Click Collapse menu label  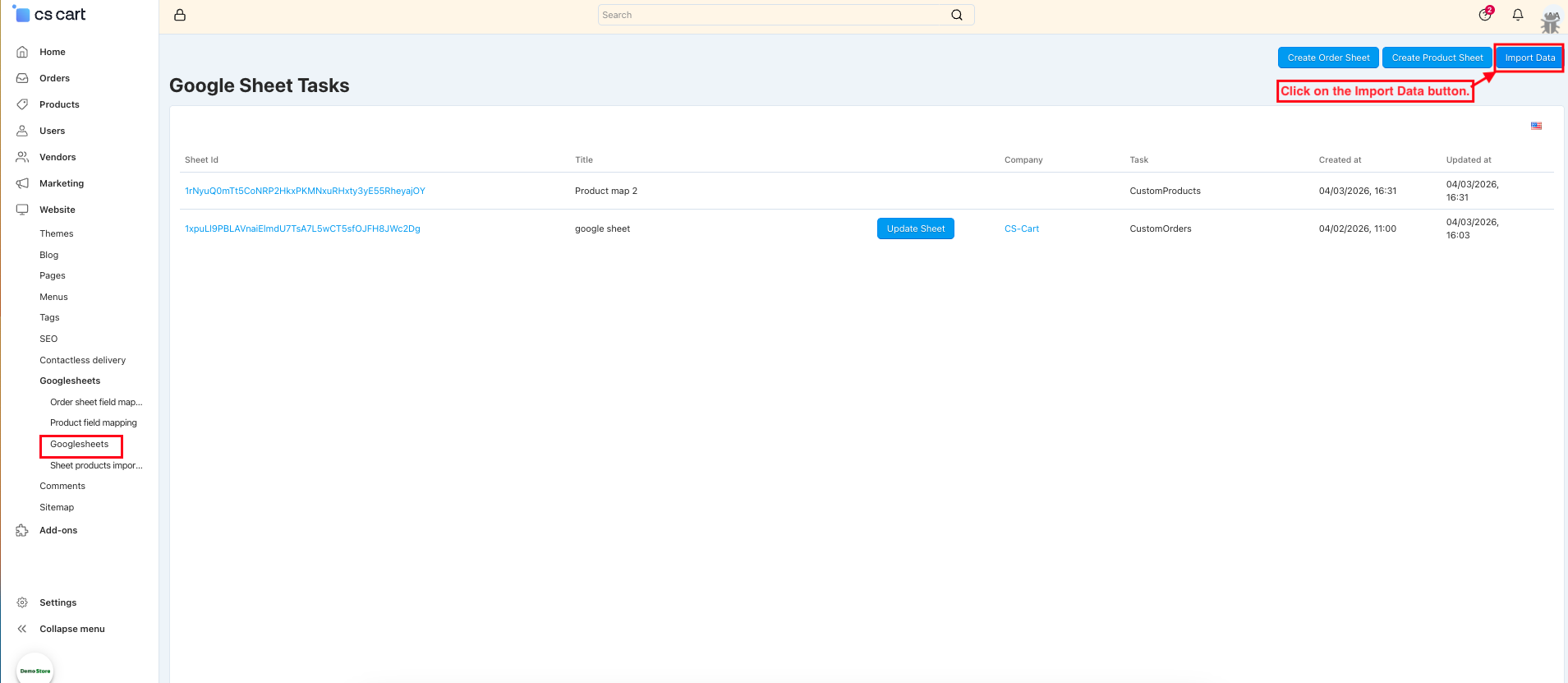coord(72,629)
